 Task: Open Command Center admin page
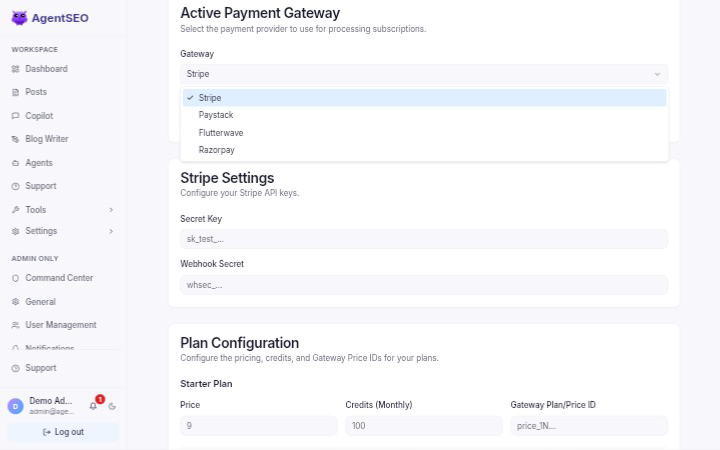point(59,278)
